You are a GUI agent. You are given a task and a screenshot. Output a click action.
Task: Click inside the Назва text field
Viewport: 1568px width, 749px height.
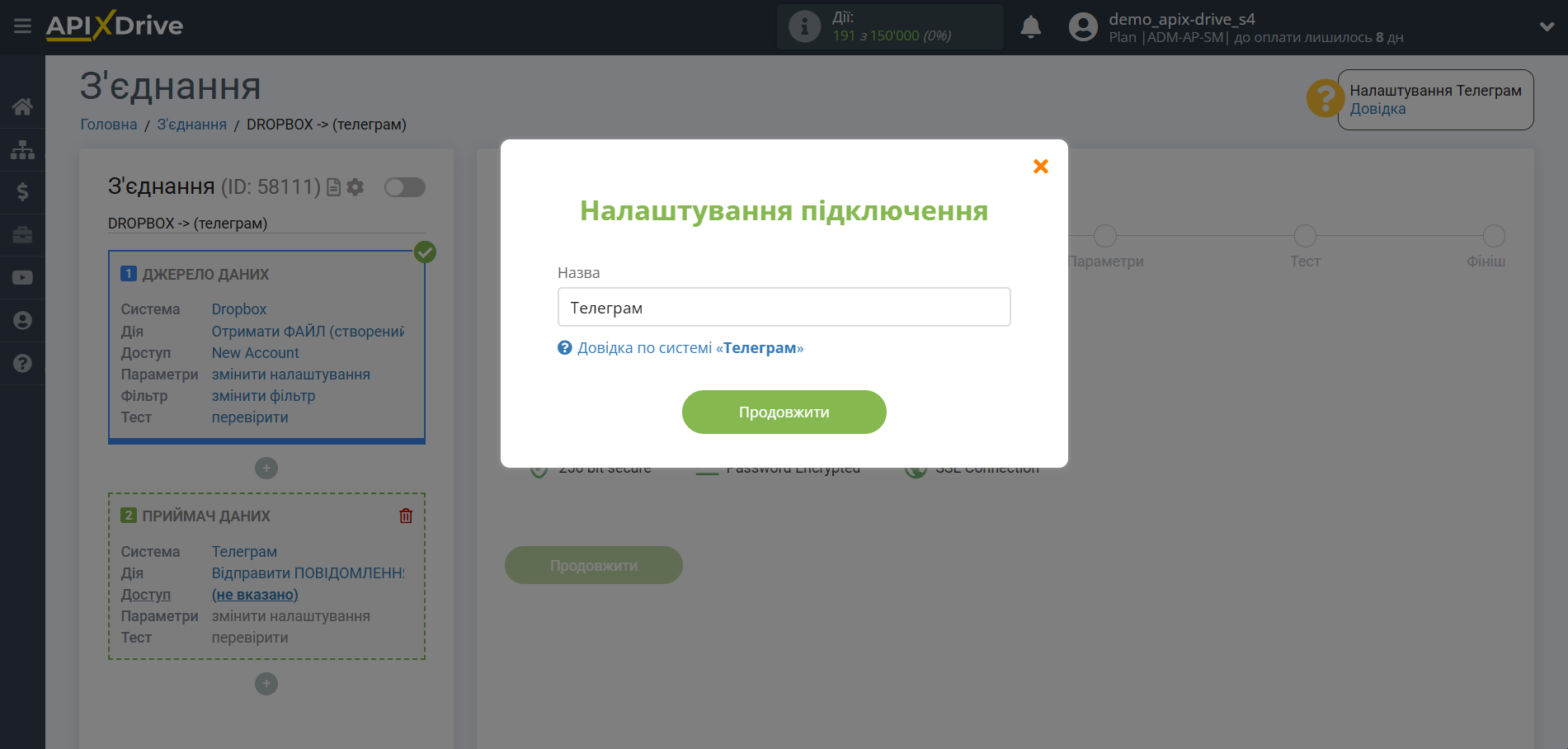click(783, 307)
